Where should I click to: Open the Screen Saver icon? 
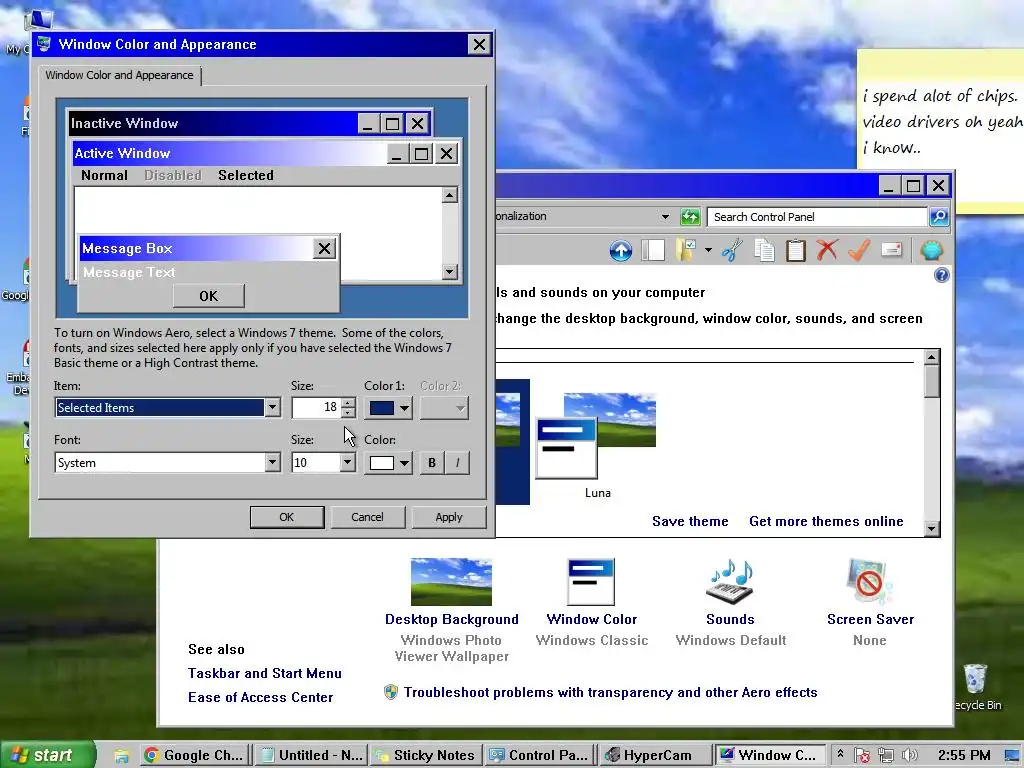pos(870,581)
